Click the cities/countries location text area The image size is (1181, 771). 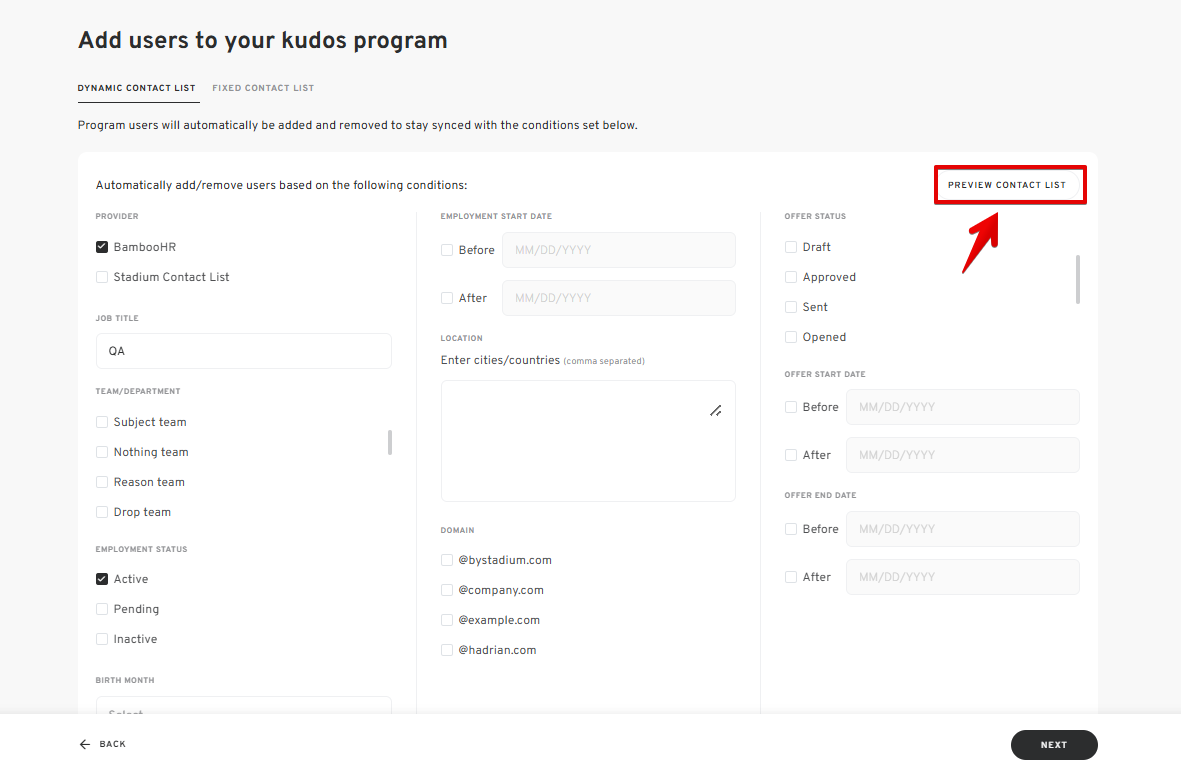click(x=588, y=440)
